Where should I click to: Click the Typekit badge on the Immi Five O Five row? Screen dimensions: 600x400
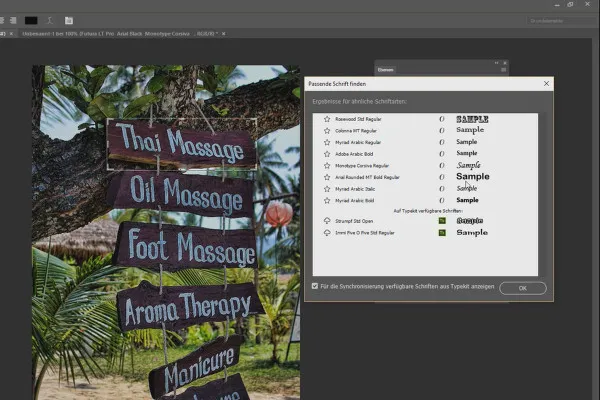(x=442, y=233)
